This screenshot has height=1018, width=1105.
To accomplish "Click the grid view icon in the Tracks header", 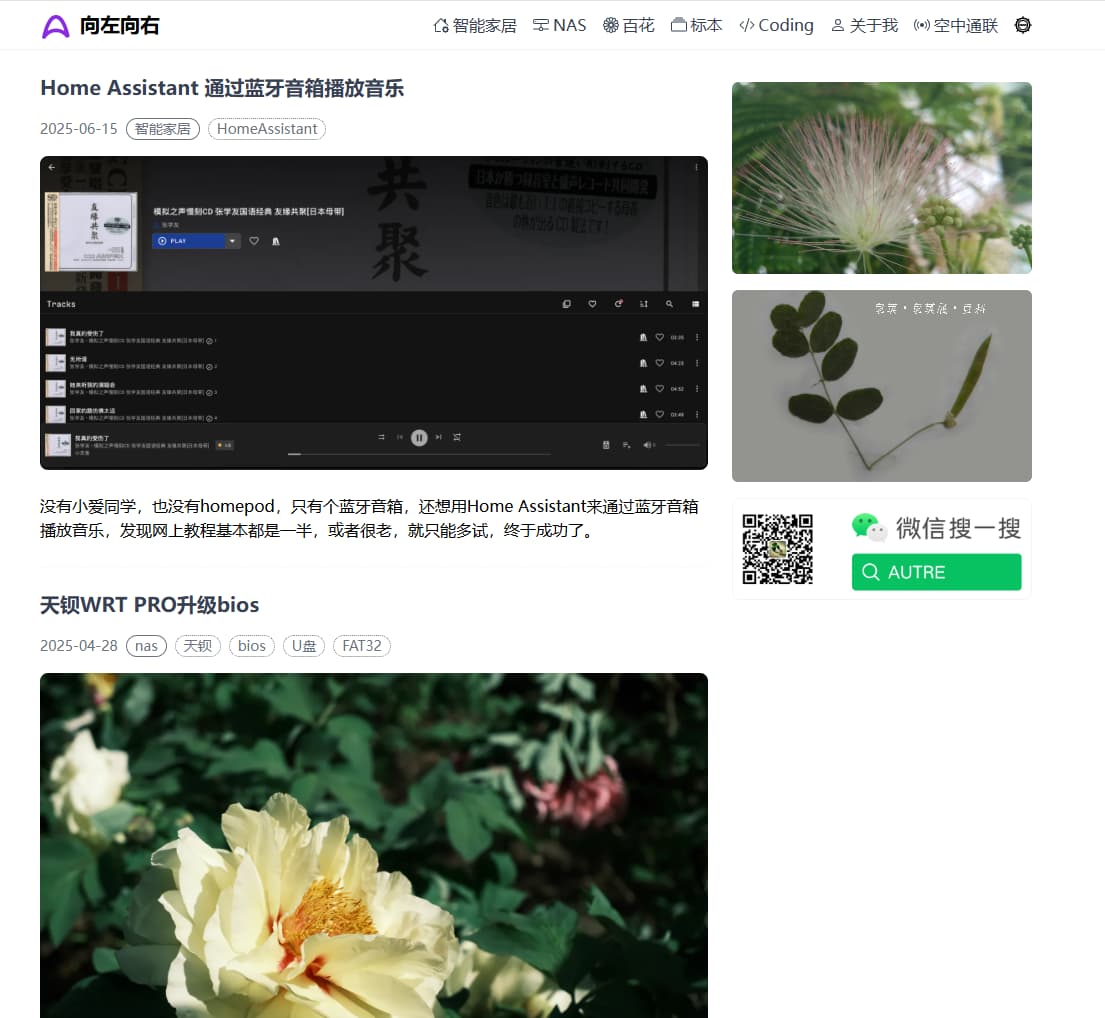I will pyautogui.click(x=696, y=303).
